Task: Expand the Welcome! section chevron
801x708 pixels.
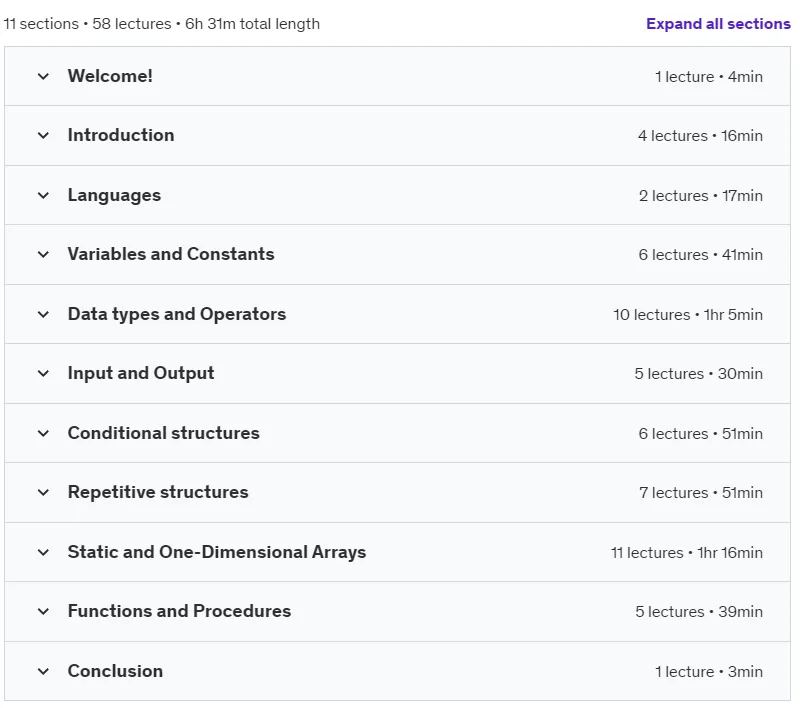Action: (43, 77)
